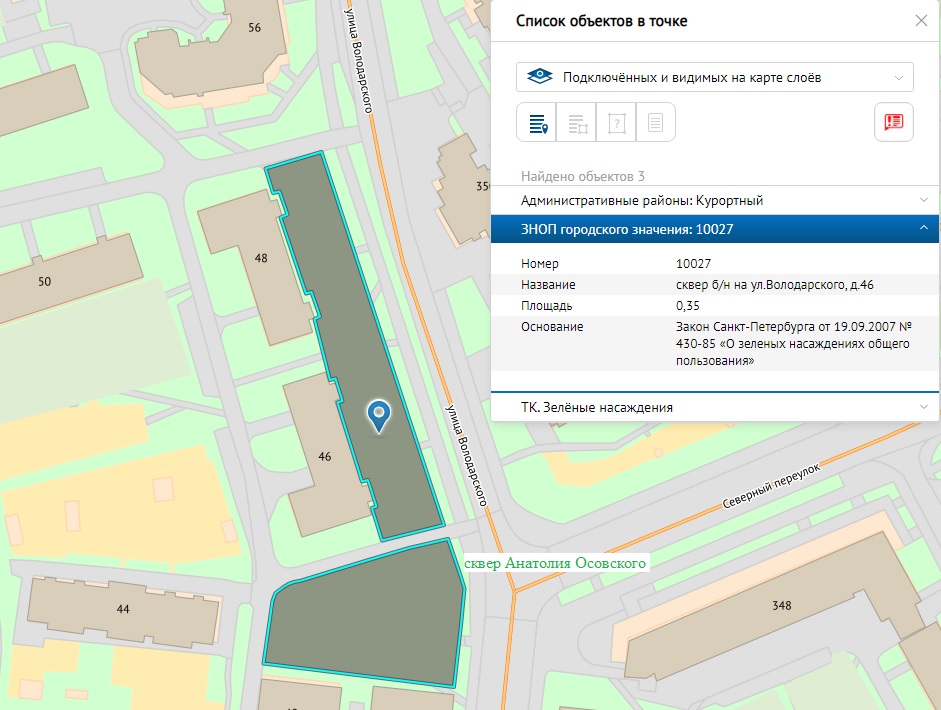Click building number 44 on map

[123, 609]
